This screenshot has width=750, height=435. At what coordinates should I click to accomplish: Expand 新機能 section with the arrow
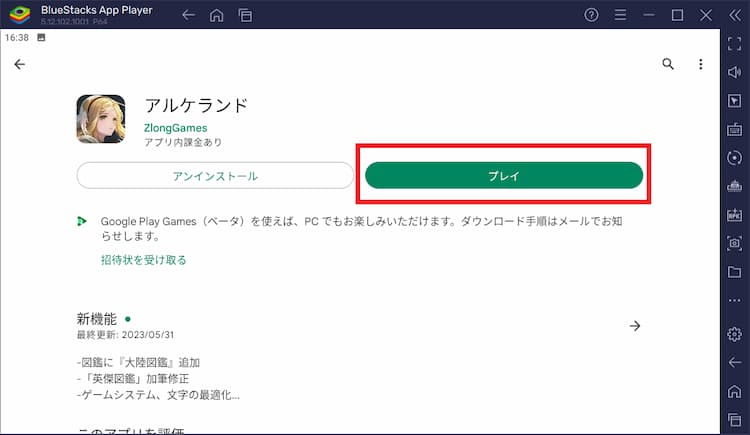pos(635,326)
